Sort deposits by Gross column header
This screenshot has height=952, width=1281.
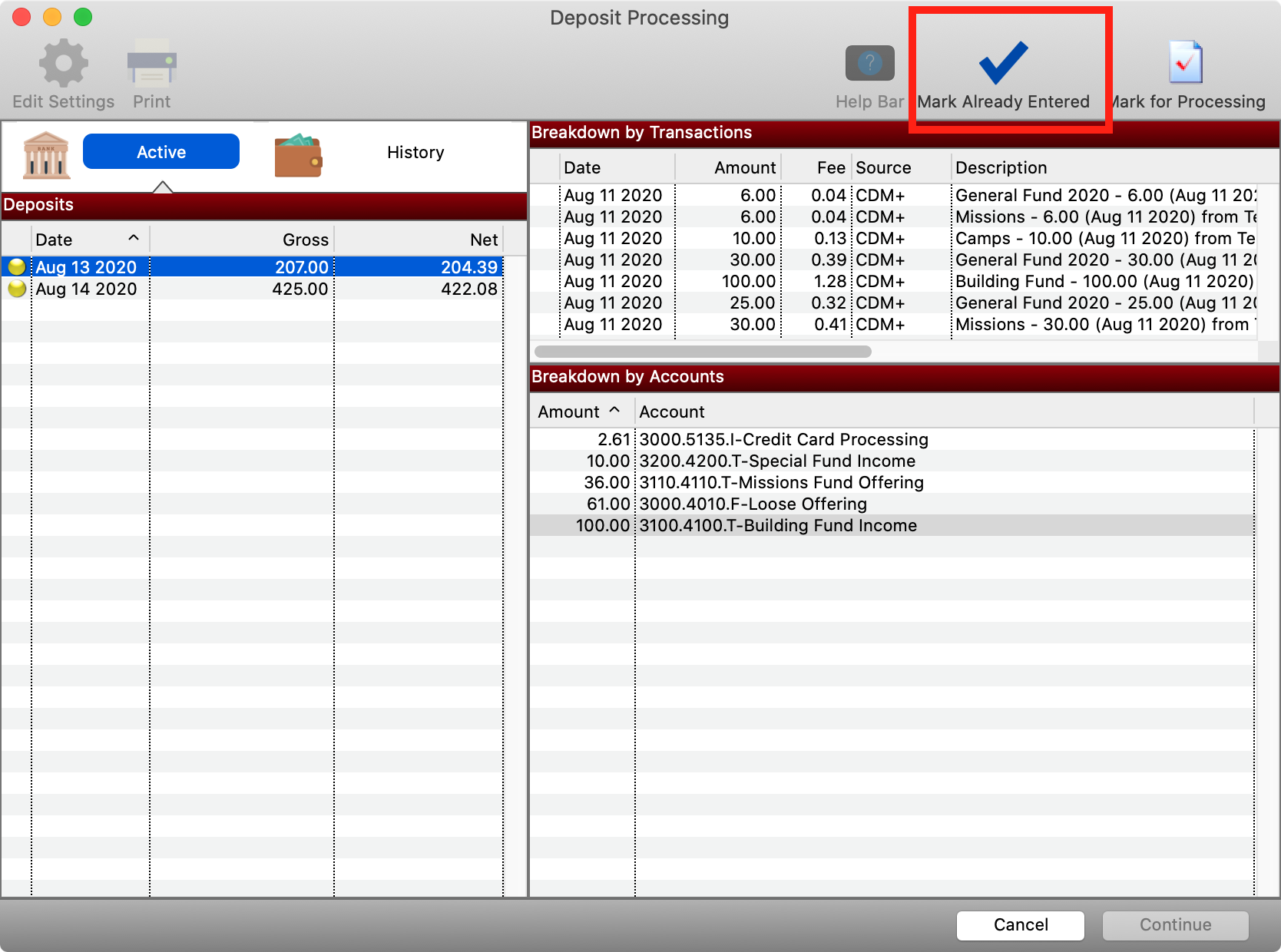(x=242, y=240)
